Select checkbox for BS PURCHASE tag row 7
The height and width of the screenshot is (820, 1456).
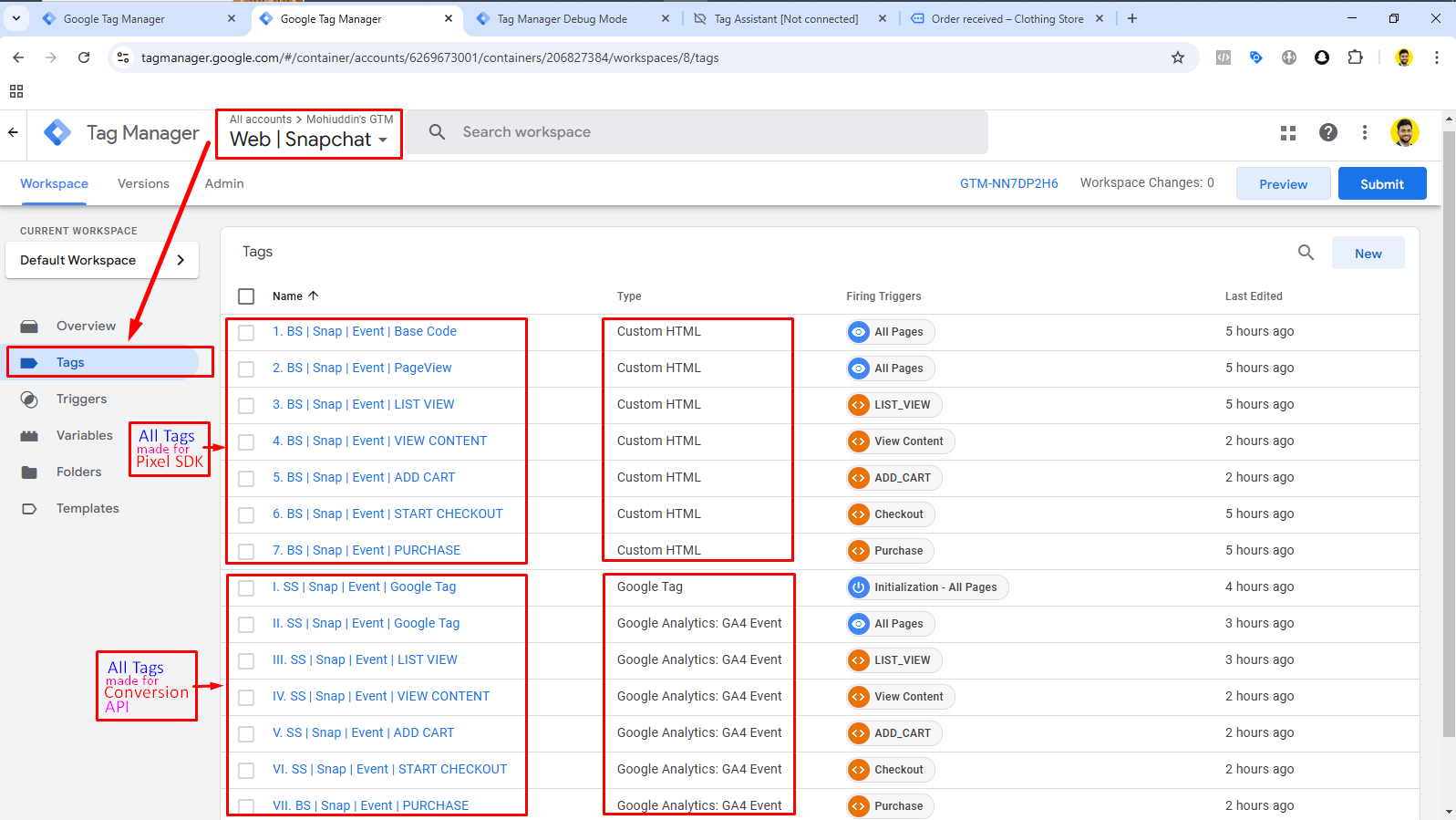click(x=246, y=552)
